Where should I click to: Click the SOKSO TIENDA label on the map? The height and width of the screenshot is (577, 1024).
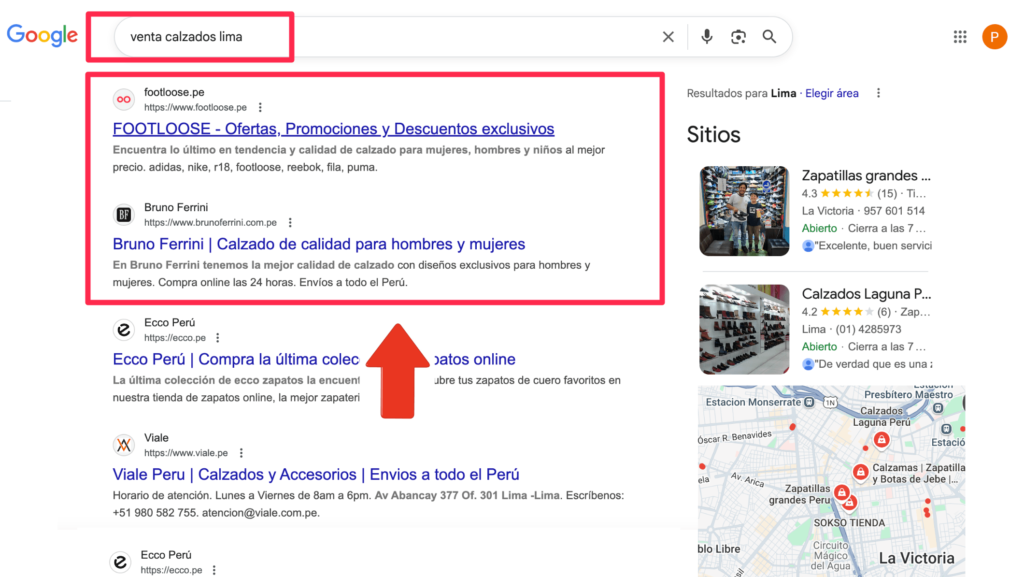coord(849,523)
